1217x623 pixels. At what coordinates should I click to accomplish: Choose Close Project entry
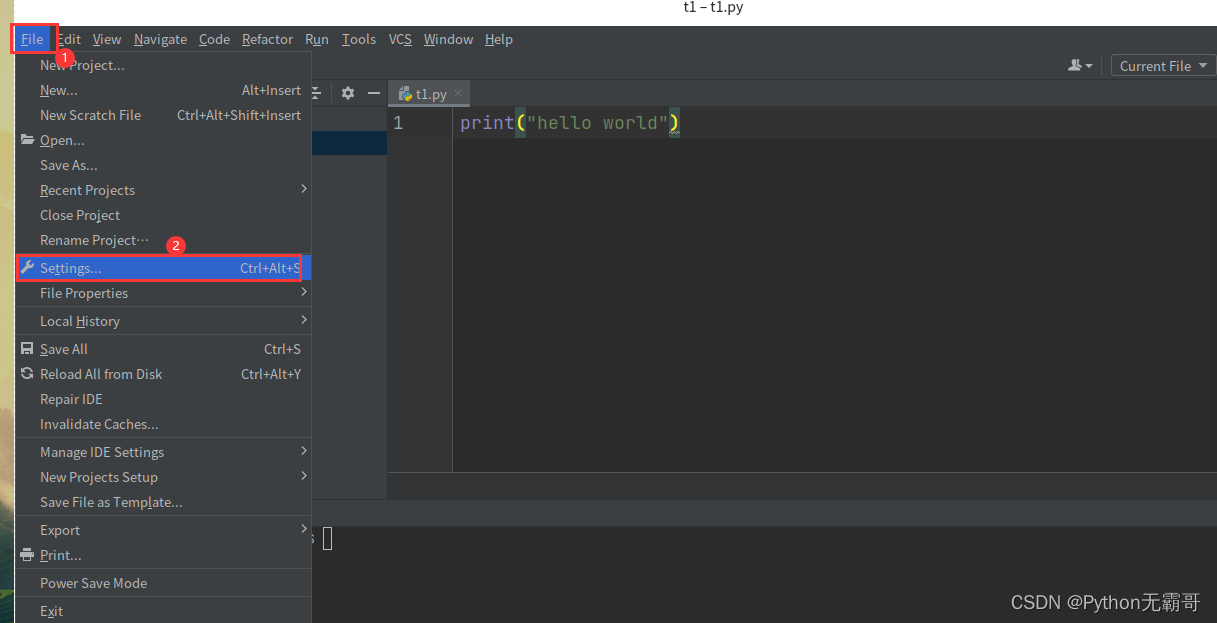click(x=163, y=215)
